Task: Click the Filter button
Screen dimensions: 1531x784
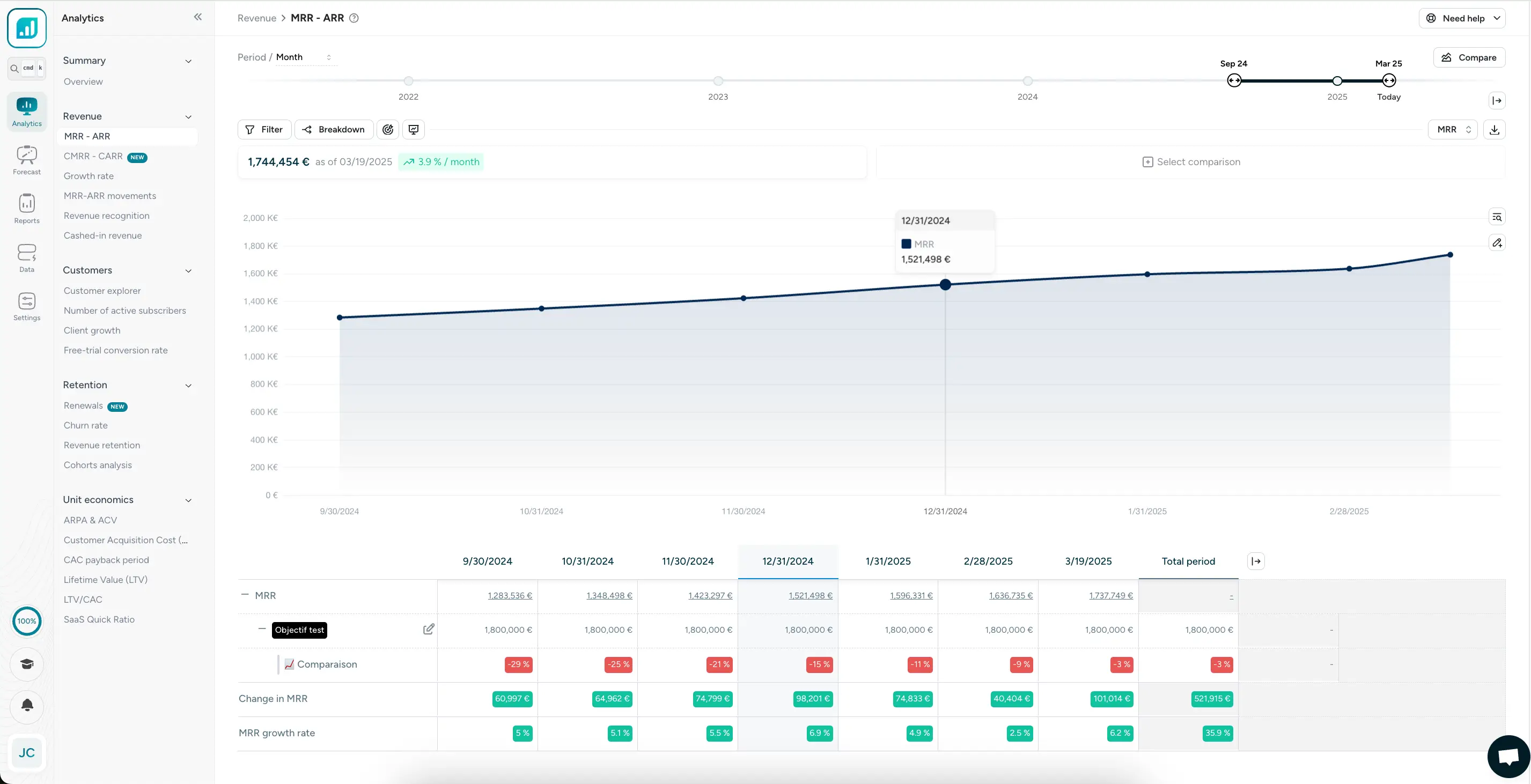Action: (264, 129)
